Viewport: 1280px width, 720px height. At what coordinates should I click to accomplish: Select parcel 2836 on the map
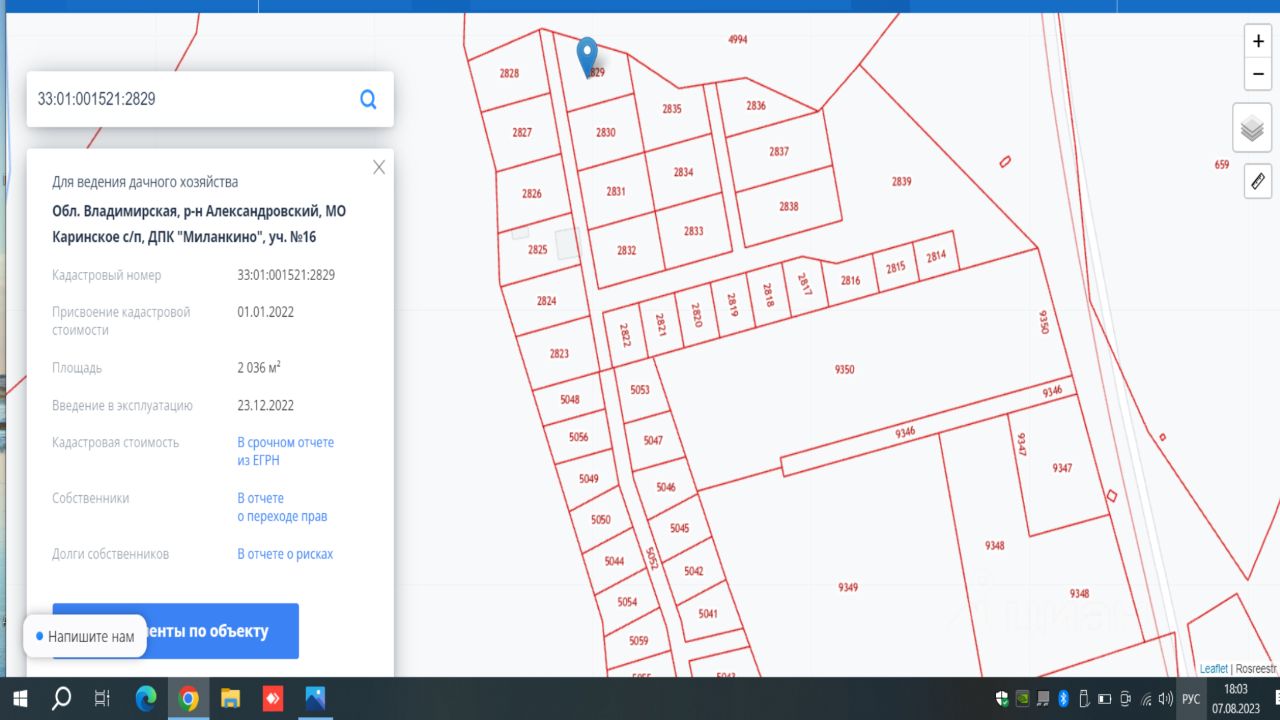click(756, 106)
